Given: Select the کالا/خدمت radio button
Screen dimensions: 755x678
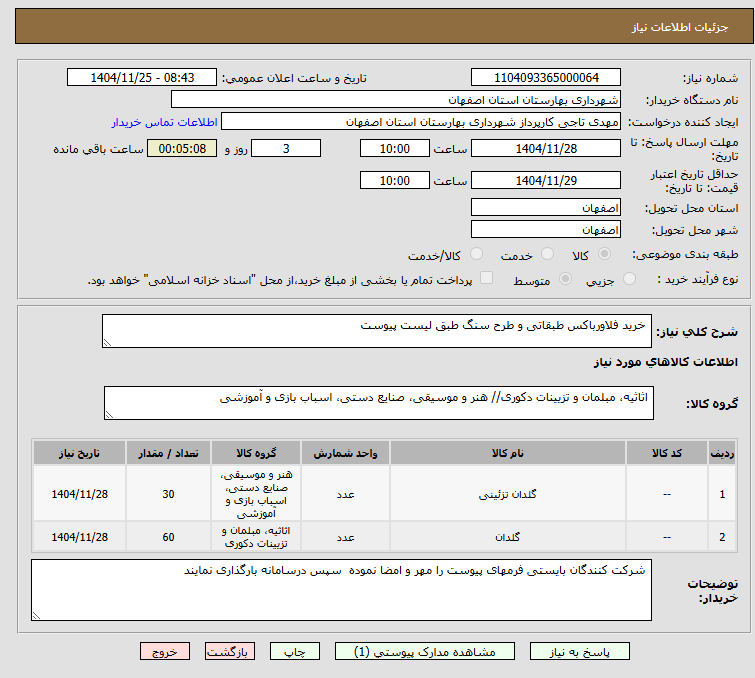Looking at the screenshot, I should coord(476,254).
